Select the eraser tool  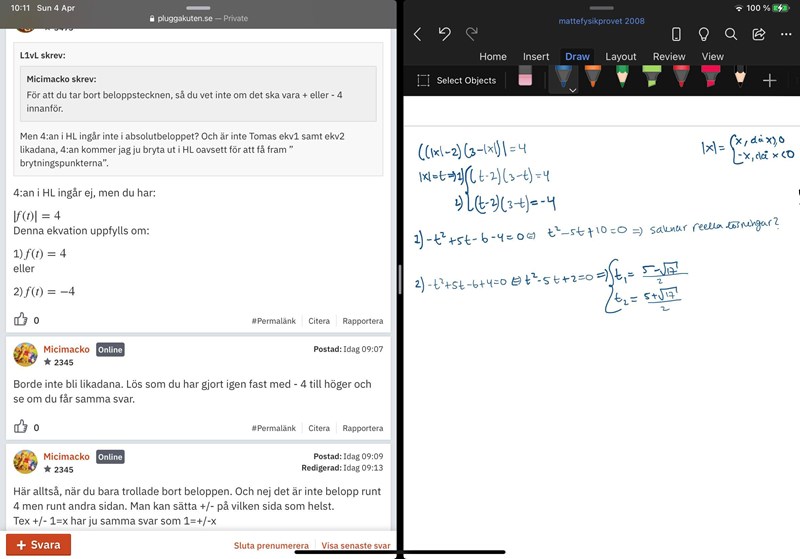tap(525, 79)
